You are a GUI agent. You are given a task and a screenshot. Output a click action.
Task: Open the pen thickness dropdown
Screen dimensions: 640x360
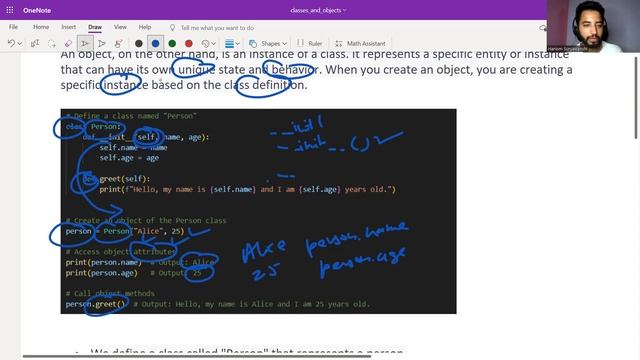[x=232, y=43]
